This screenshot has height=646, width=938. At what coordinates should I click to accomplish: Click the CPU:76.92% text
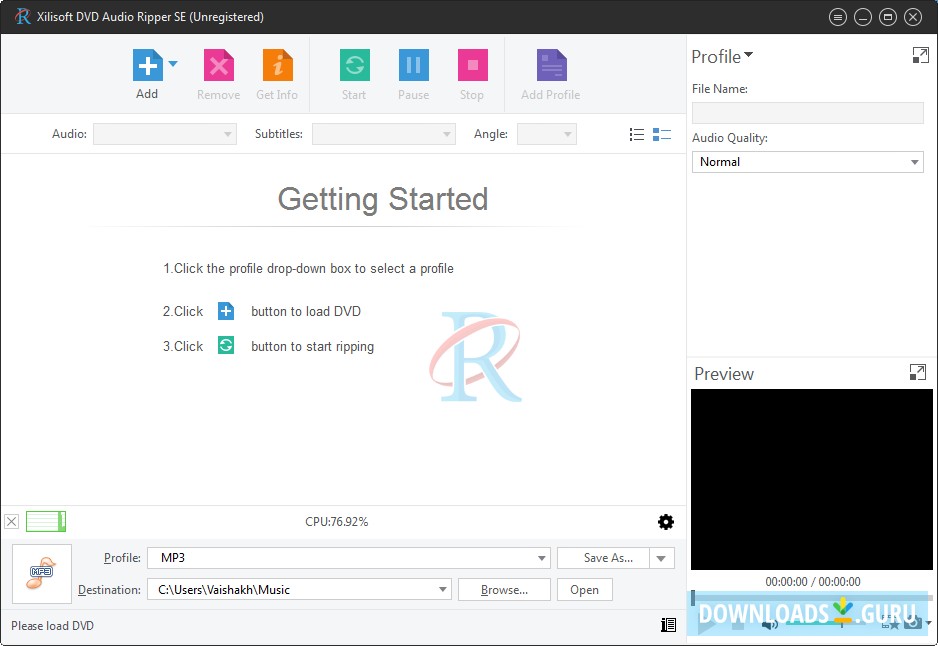point(337,522)
